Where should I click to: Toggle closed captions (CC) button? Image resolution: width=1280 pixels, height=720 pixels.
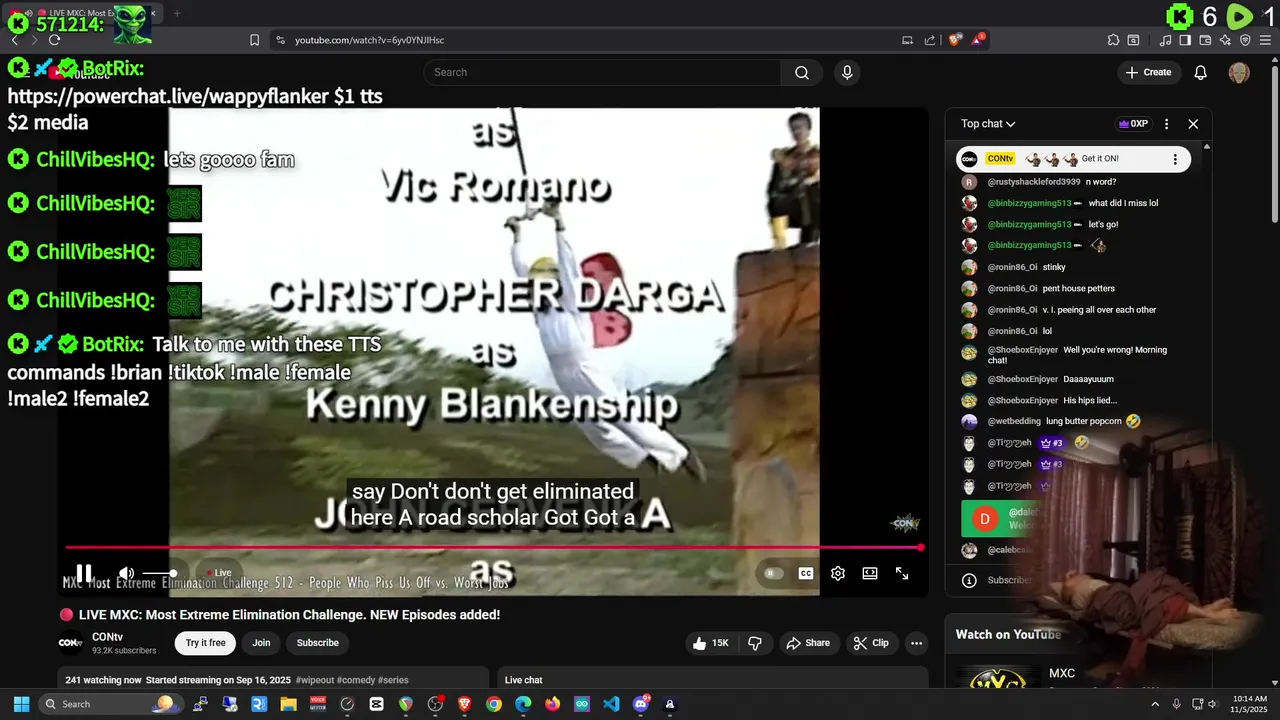(806, 573)
